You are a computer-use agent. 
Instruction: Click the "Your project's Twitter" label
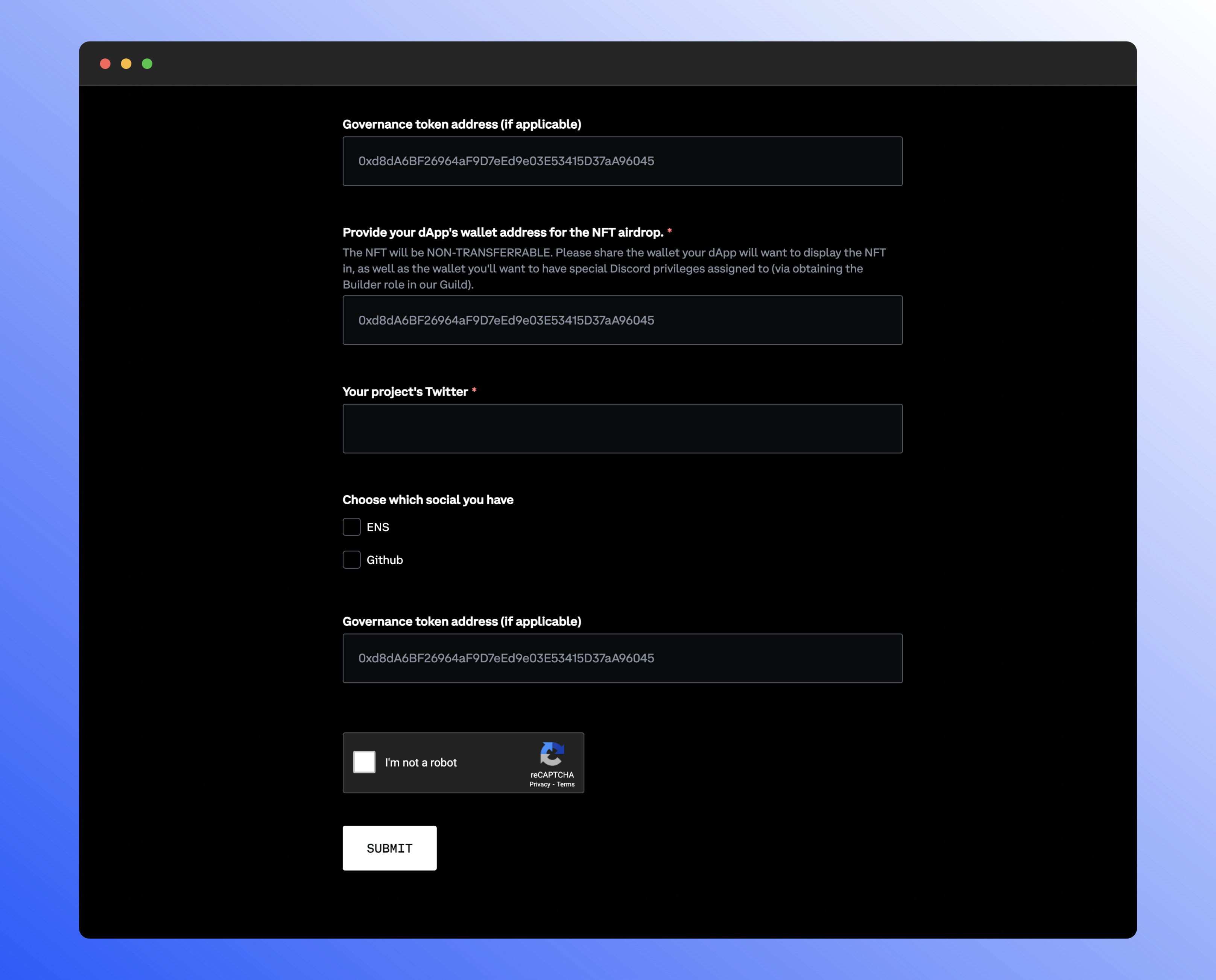point(404,392)
